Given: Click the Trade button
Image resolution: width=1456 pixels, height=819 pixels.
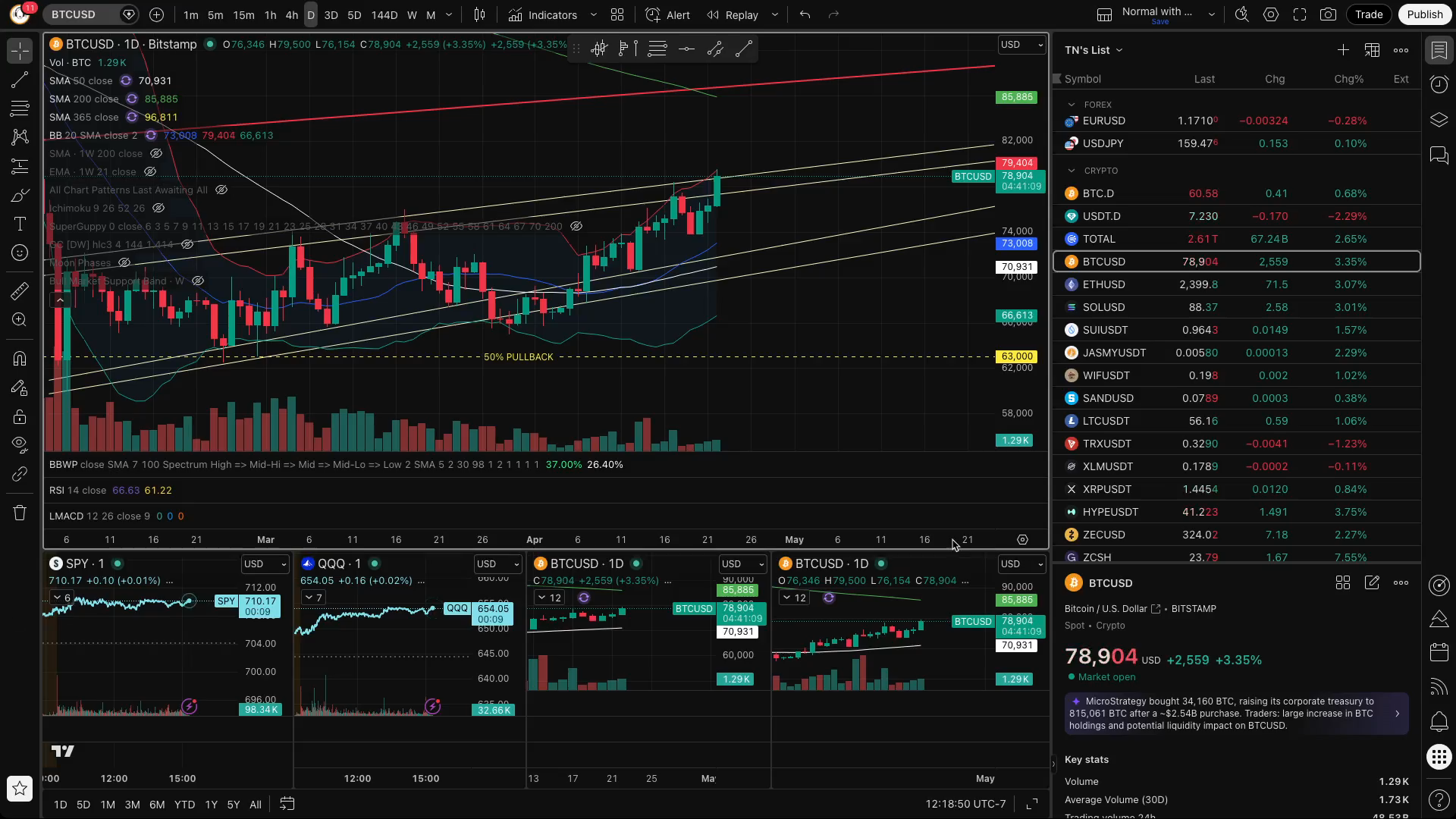Looking at the screenshot, I should click(1369, 14).
